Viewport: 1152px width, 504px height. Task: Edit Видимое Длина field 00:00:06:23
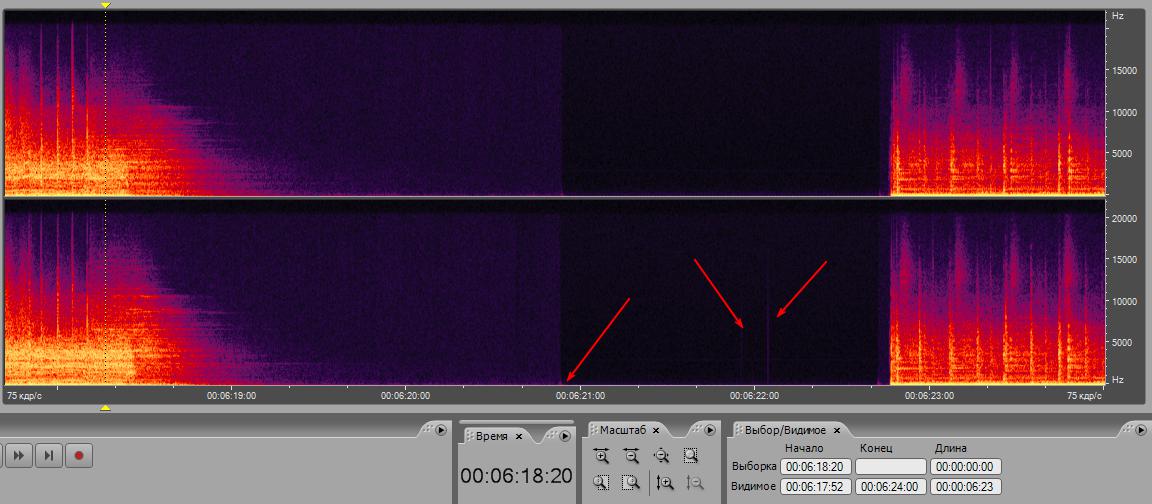click(x=965, y=486)
